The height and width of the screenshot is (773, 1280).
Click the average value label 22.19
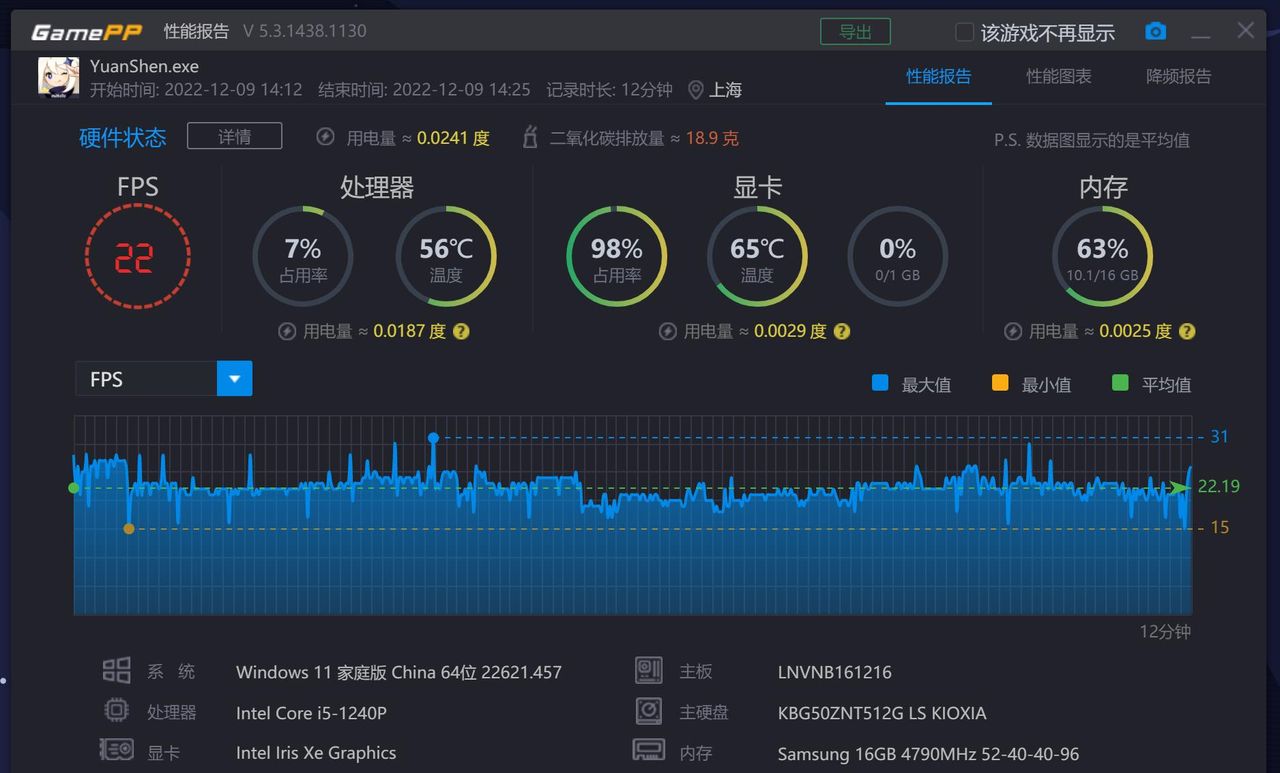click(x=1219, y=487)
